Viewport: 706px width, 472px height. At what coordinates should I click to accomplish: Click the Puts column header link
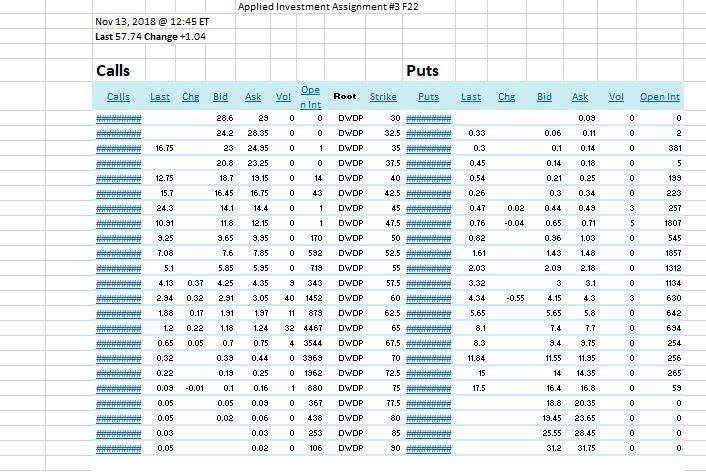click(428, 97)
